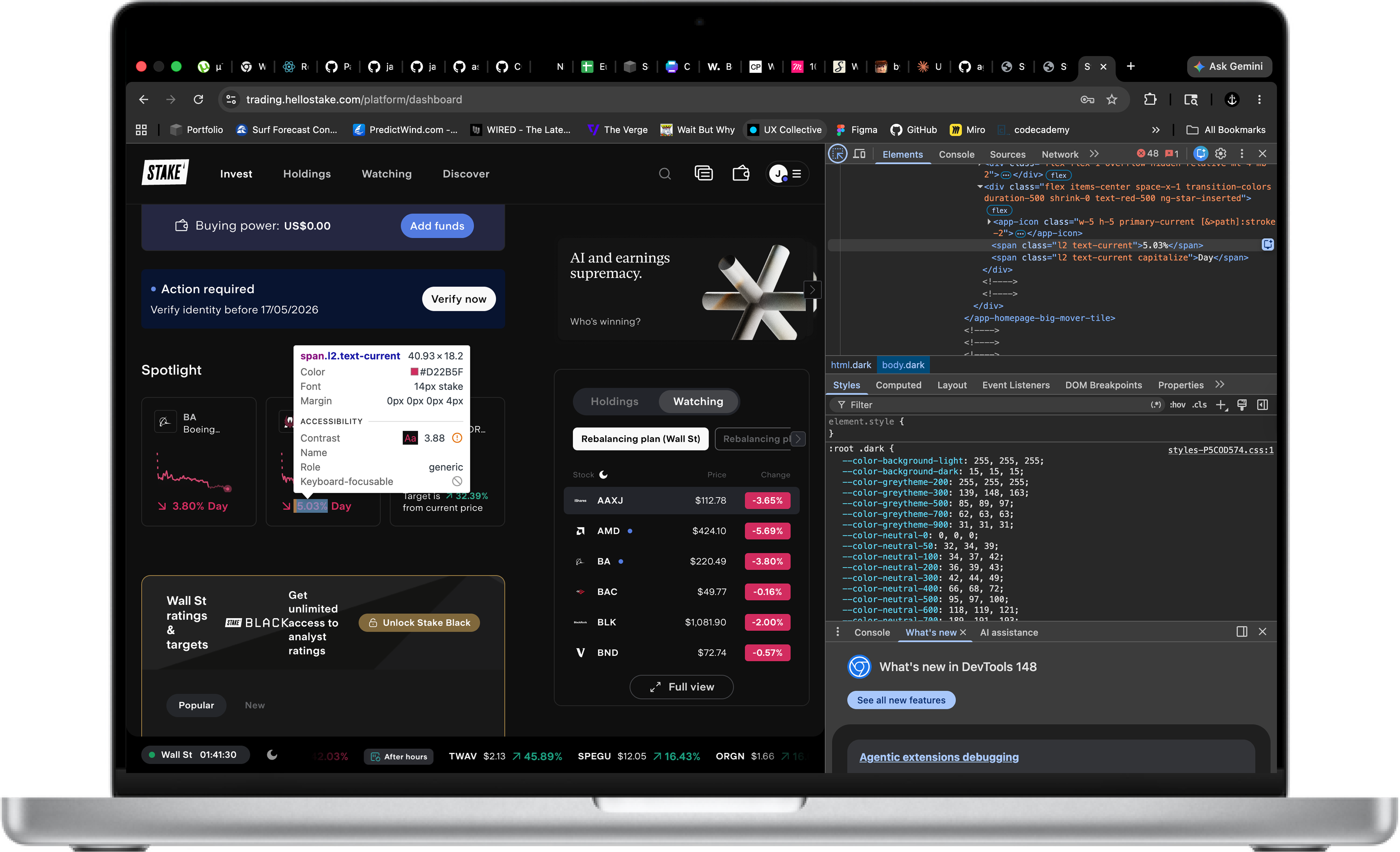Open the rendering emulations paintbrush icon
Screen dimensions: 1400x852
point(1242,405)
